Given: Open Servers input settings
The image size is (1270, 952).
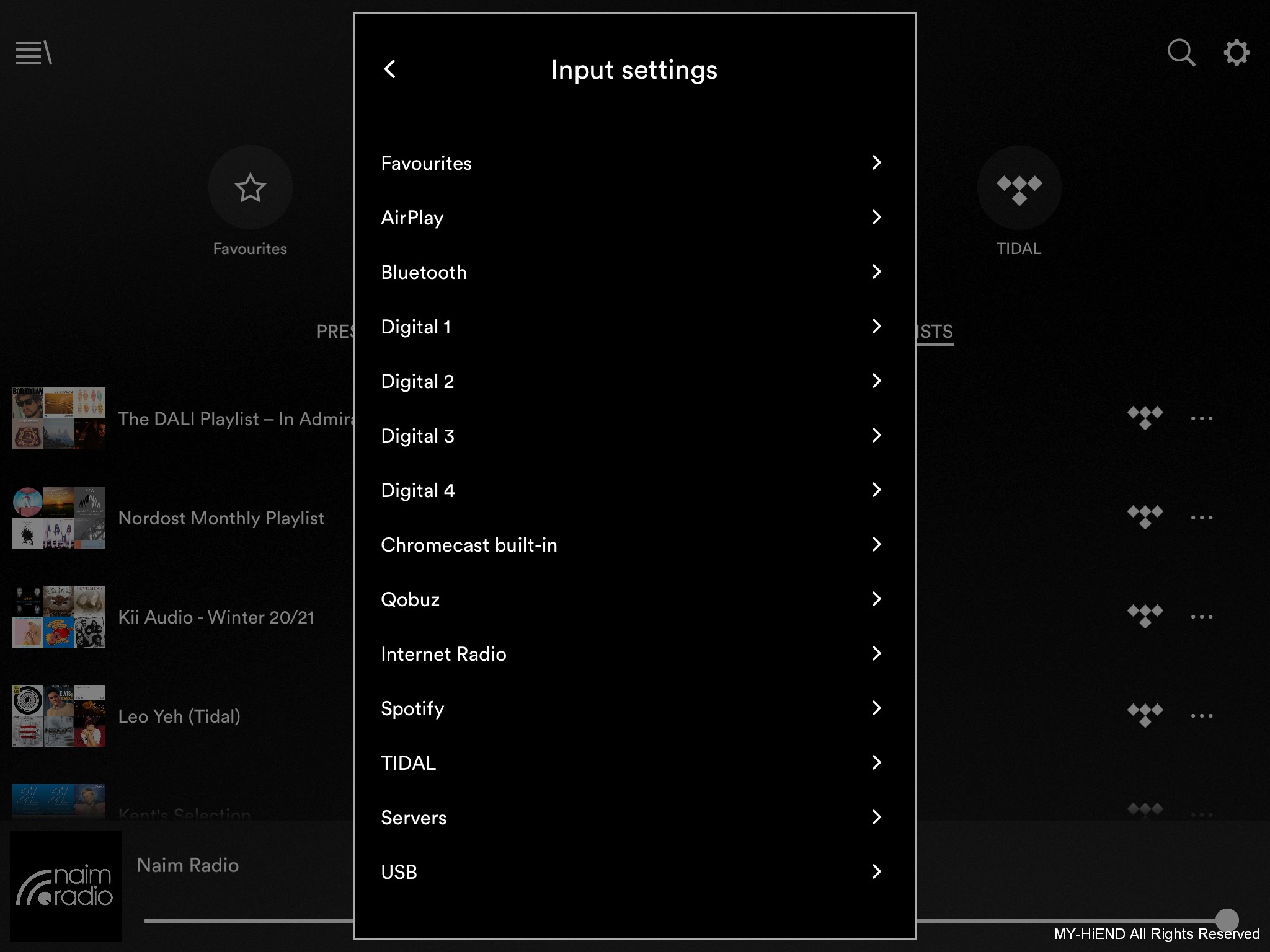Looking at the screenshot, I should (634, 818).
